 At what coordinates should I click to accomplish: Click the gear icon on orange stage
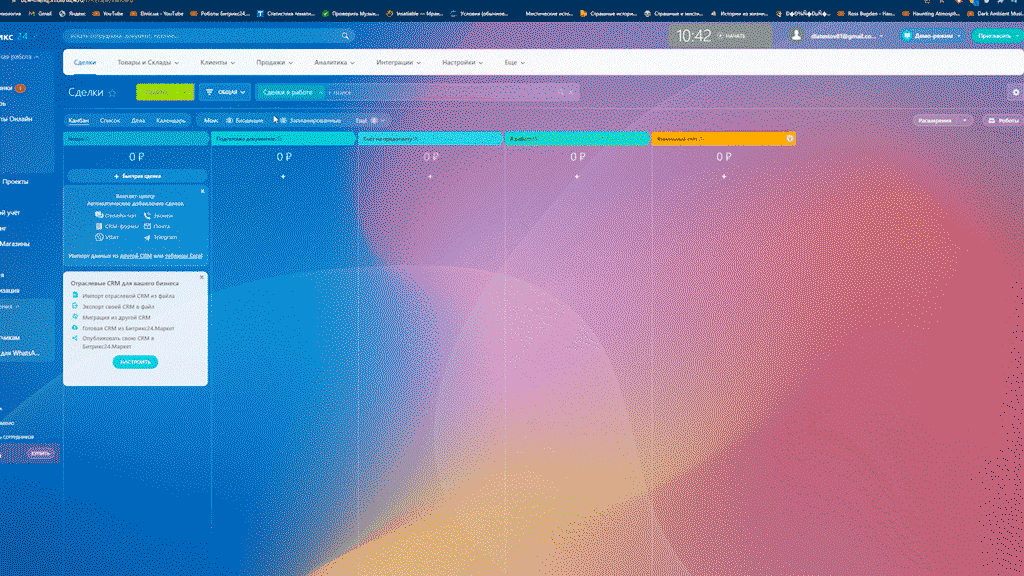coord(790,138)
